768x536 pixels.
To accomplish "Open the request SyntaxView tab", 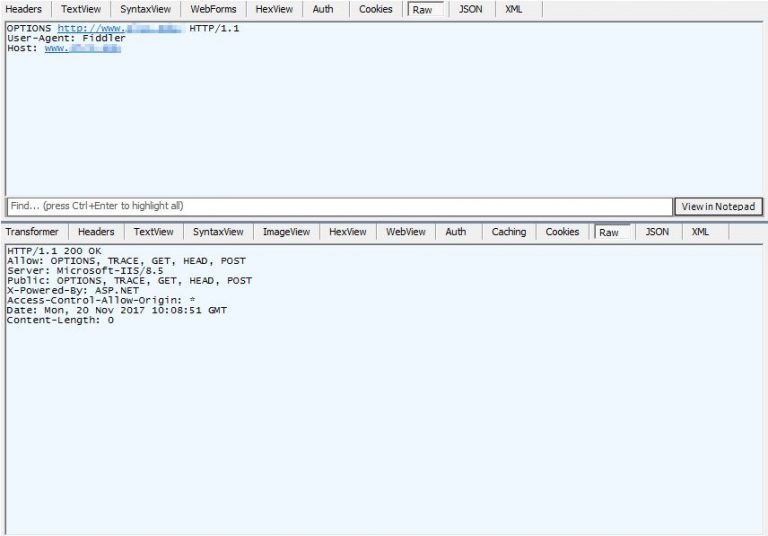I will (145, 9).
